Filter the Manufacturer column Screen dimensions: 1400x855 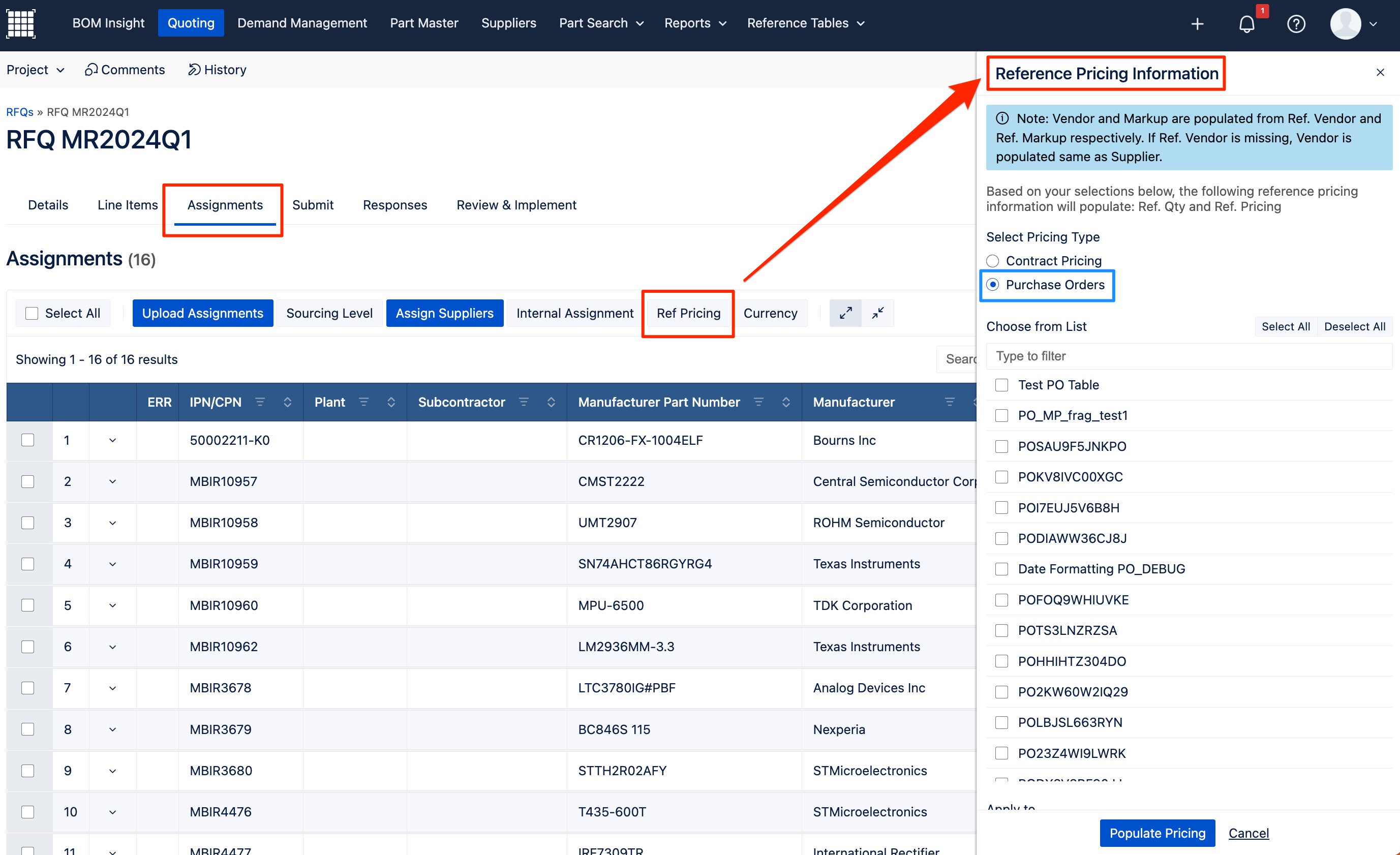950,402
